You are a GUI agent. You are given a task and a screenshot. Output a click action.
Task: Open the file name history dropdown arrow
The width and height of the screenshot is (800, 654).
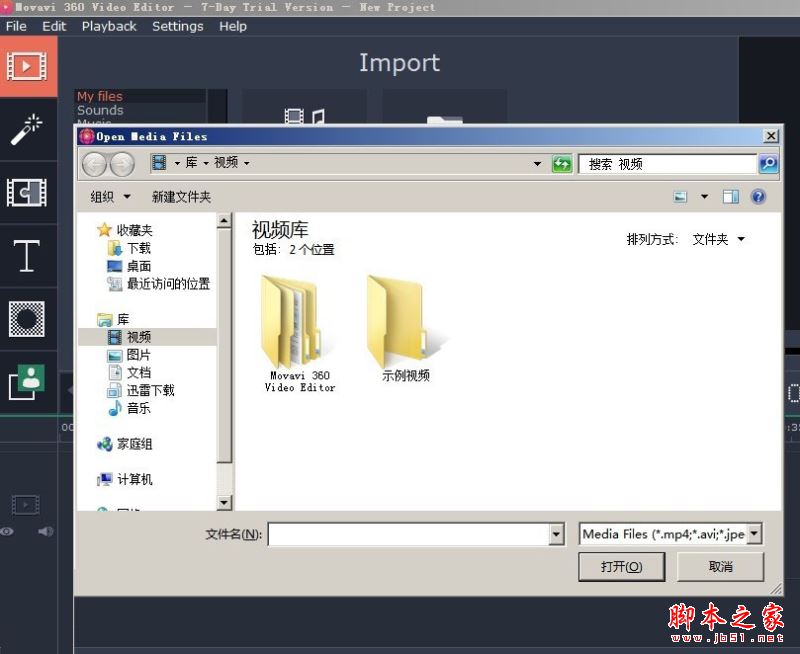click(557, 534)
